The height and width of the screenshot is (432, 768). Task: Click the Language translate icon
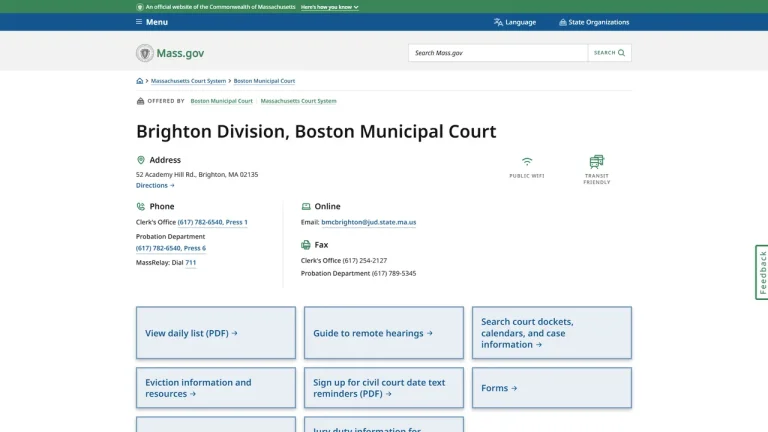click(x=498, y=22)
